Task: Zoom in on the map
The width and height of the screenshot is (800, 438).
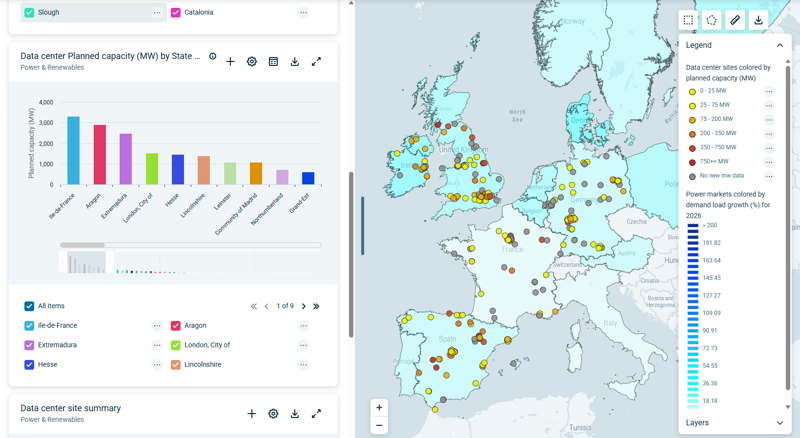Action: (x=379, y=408)
